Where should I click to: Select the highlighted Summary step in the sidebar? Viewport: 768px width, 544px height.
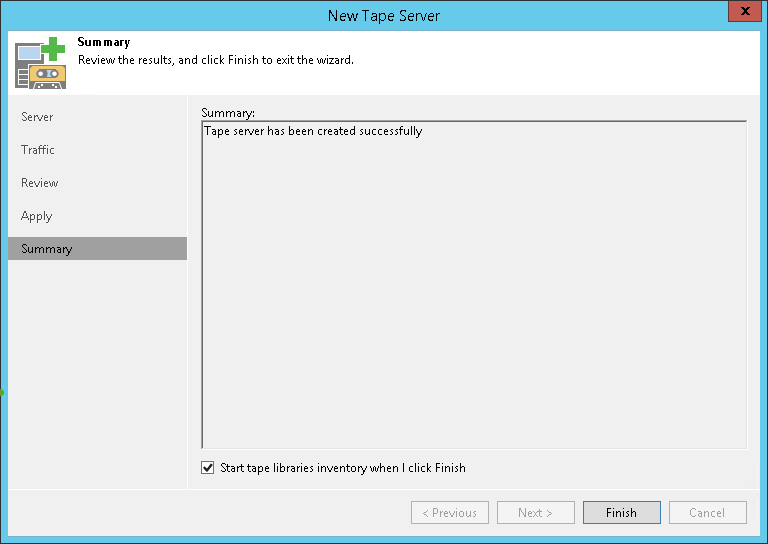point(47,249)
